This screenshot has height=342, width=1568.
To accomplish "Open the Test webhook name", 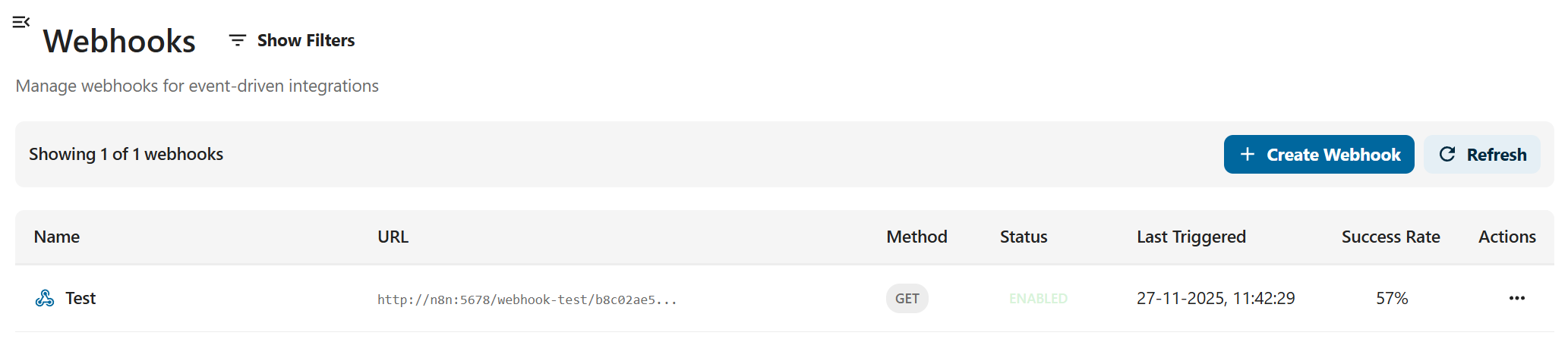I will click(80, 298).
